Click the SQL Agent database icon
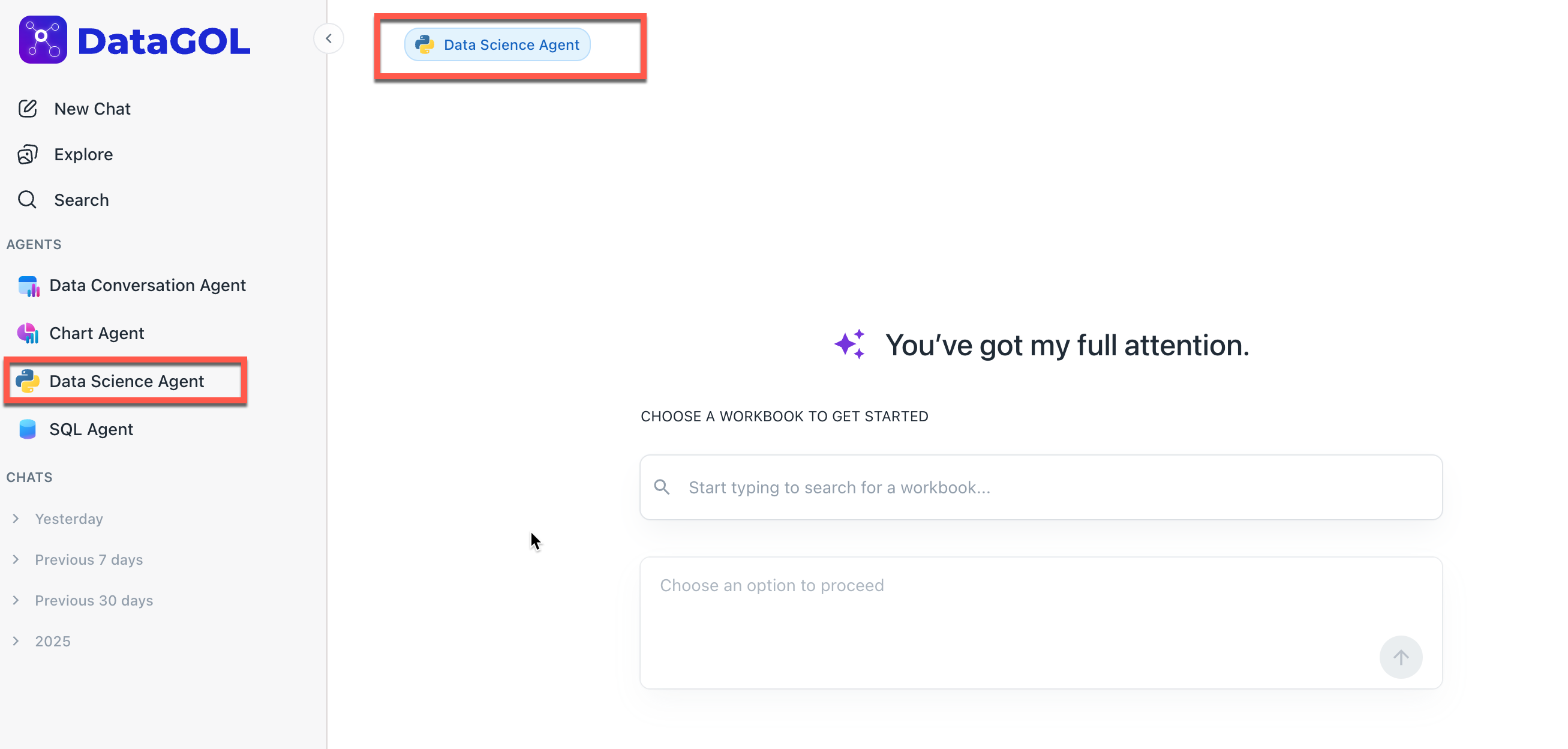 coord(28,429)
